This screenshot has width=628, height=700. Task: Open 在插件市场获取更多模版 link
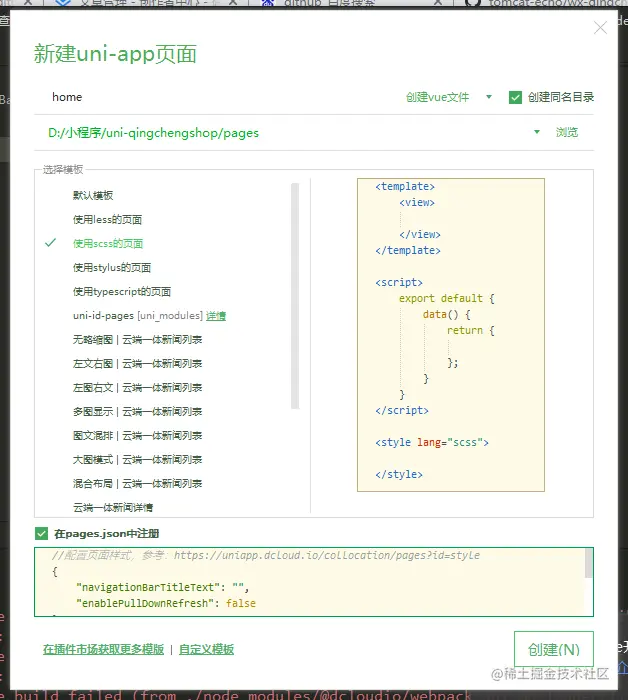tap(104, 649)
